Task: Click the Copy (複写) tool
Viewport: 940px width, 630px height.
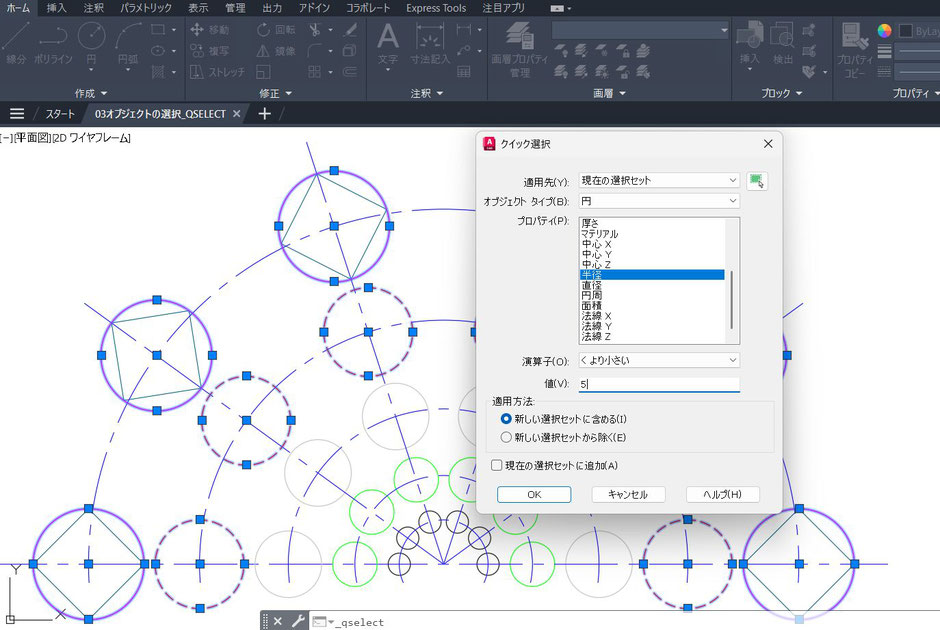Action: (x=209, y=51)
